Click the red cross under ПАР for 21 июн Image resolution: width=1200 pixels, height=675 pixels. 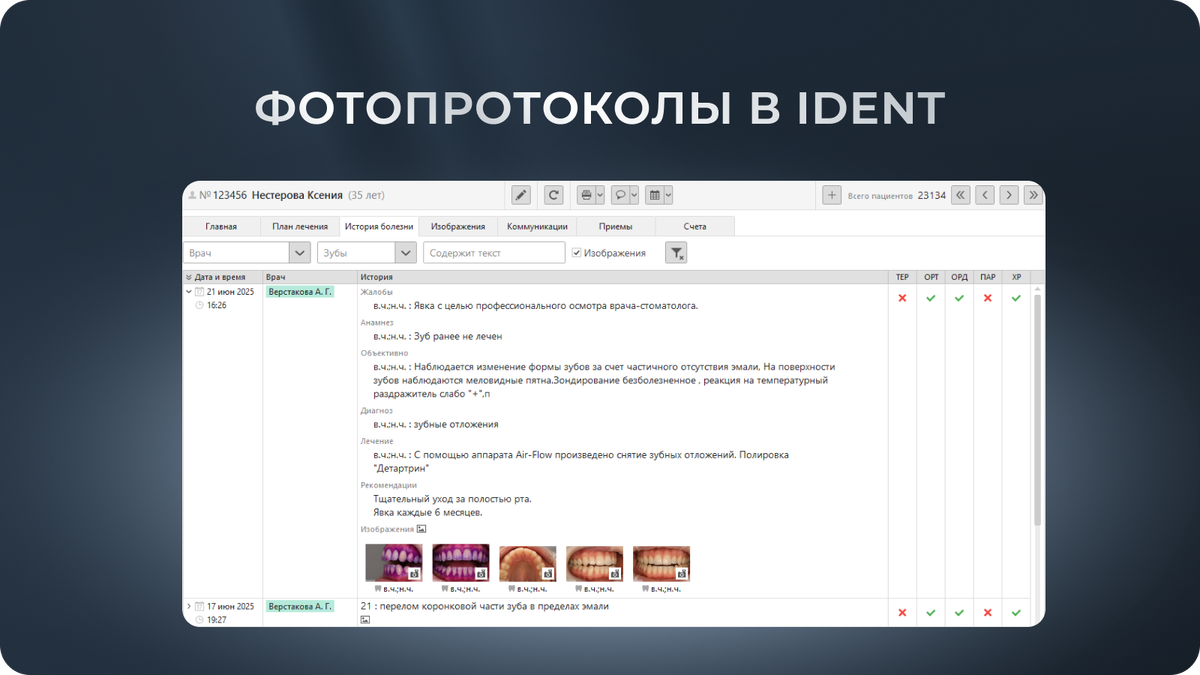988,298
